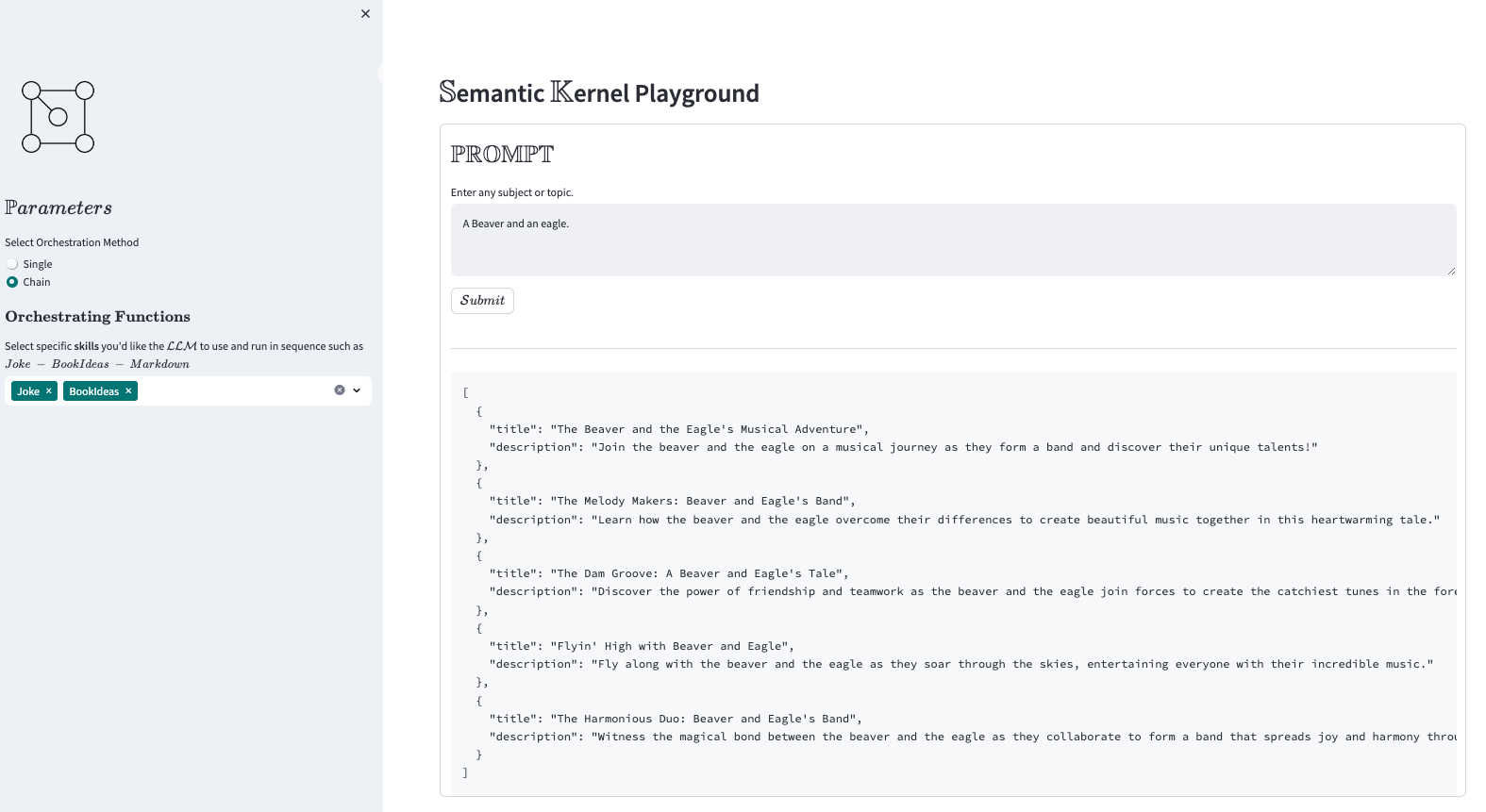Expand the skills multiselect dropdown arrow

tap(357, 390)
